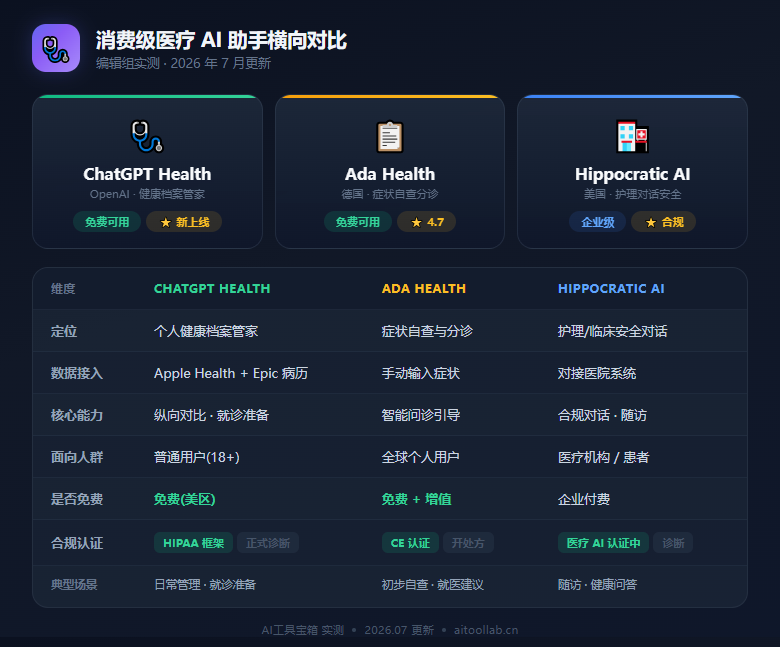This screenshot has width=780, height=647.
Task: Click the 普通用户(18+) cell
Action: pos(196,457)
